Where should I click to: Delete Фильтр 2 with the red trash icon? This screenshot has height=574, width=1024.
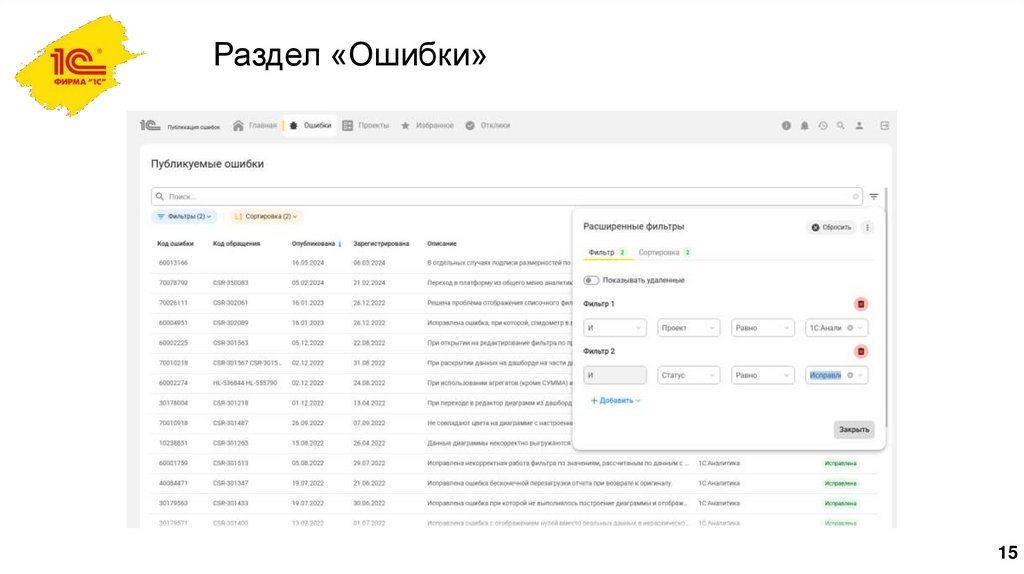click(x=861, y=352)
